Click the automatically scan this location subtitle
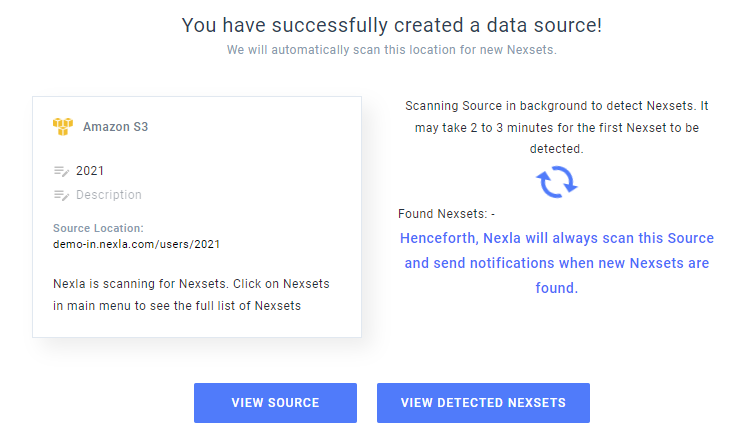This screenshot has width=742, height=446. (392, 50)
